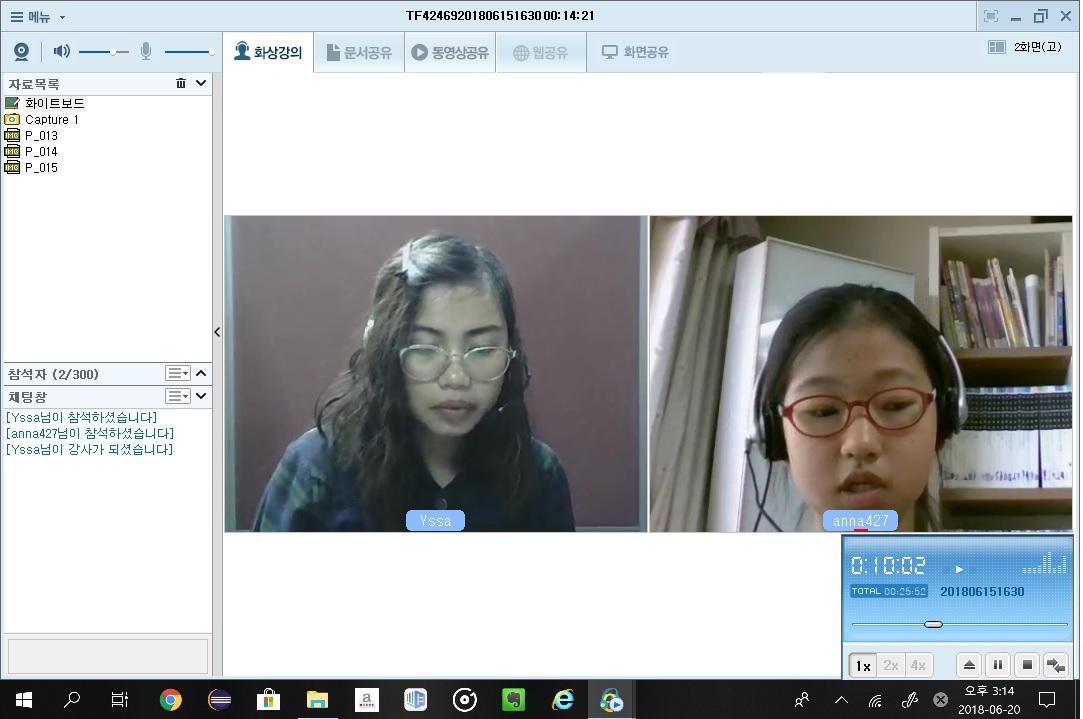Select the 화이트보드 item in the list
Image resolution: width=1083 pixels, height=719 pixels.
click(x=54, y=103)
